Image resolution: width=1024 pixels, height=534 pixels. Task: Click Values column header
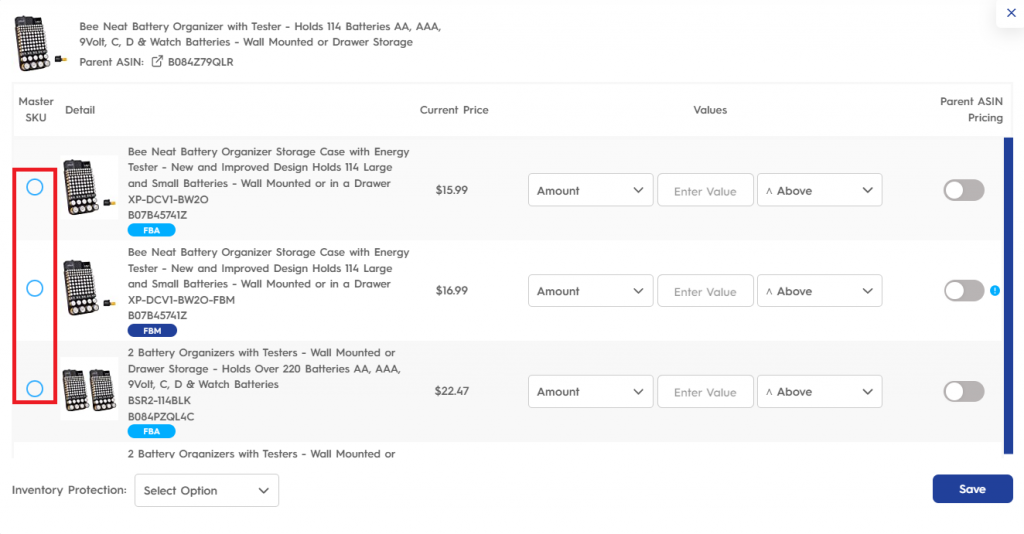click(710, 110)
